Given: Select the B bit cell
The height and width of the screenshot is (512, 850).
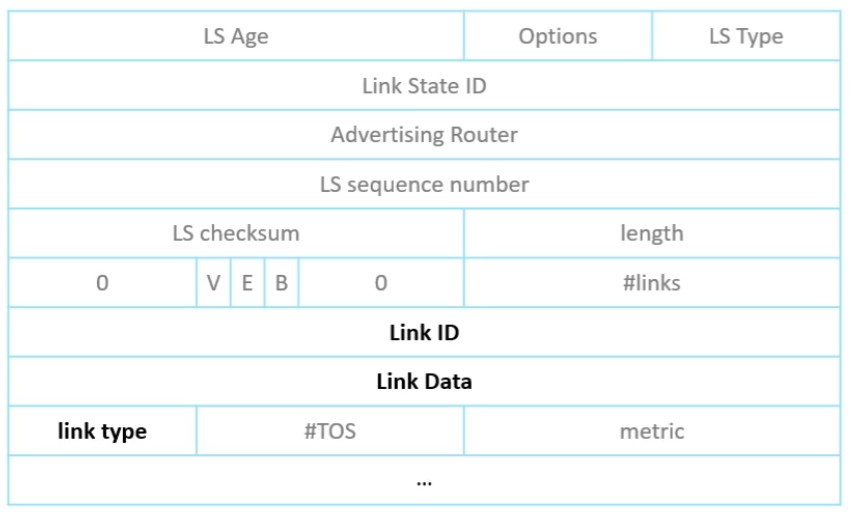Looking at the screenshot, I should [282, 283].
